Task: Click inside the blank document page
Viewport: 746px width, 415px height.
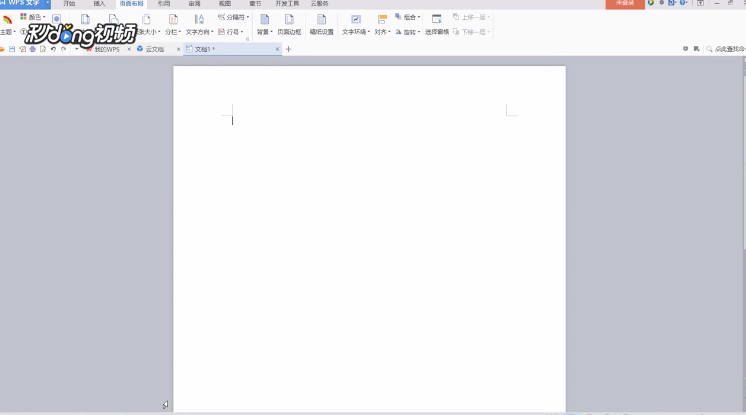Action: tap(369, 238)
